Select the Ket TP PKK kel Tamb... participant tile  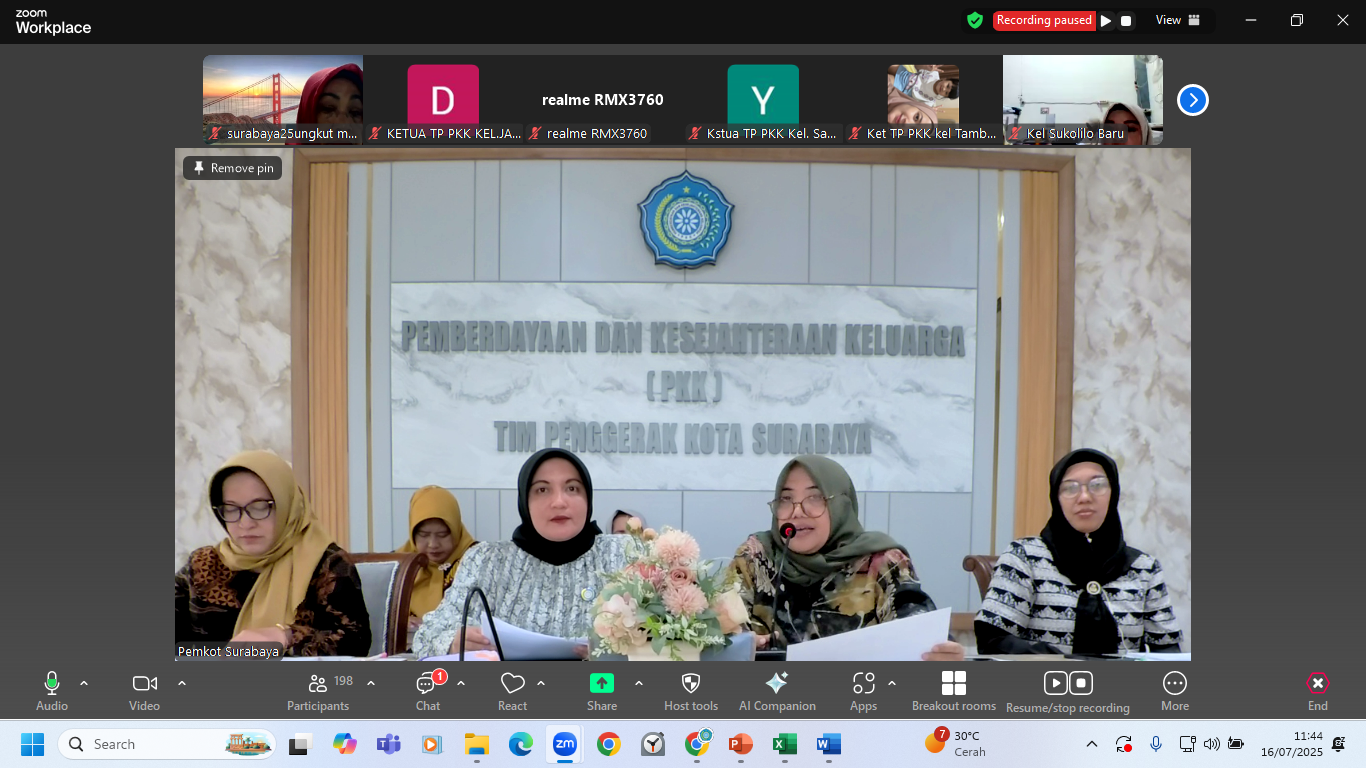(923, 100)
